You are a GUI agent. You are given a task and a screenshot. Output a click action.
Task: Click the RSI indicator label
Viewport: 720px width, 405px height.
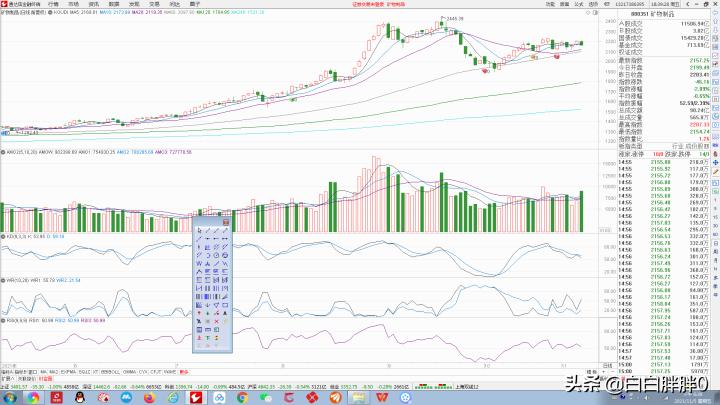[x=17, y=320]
